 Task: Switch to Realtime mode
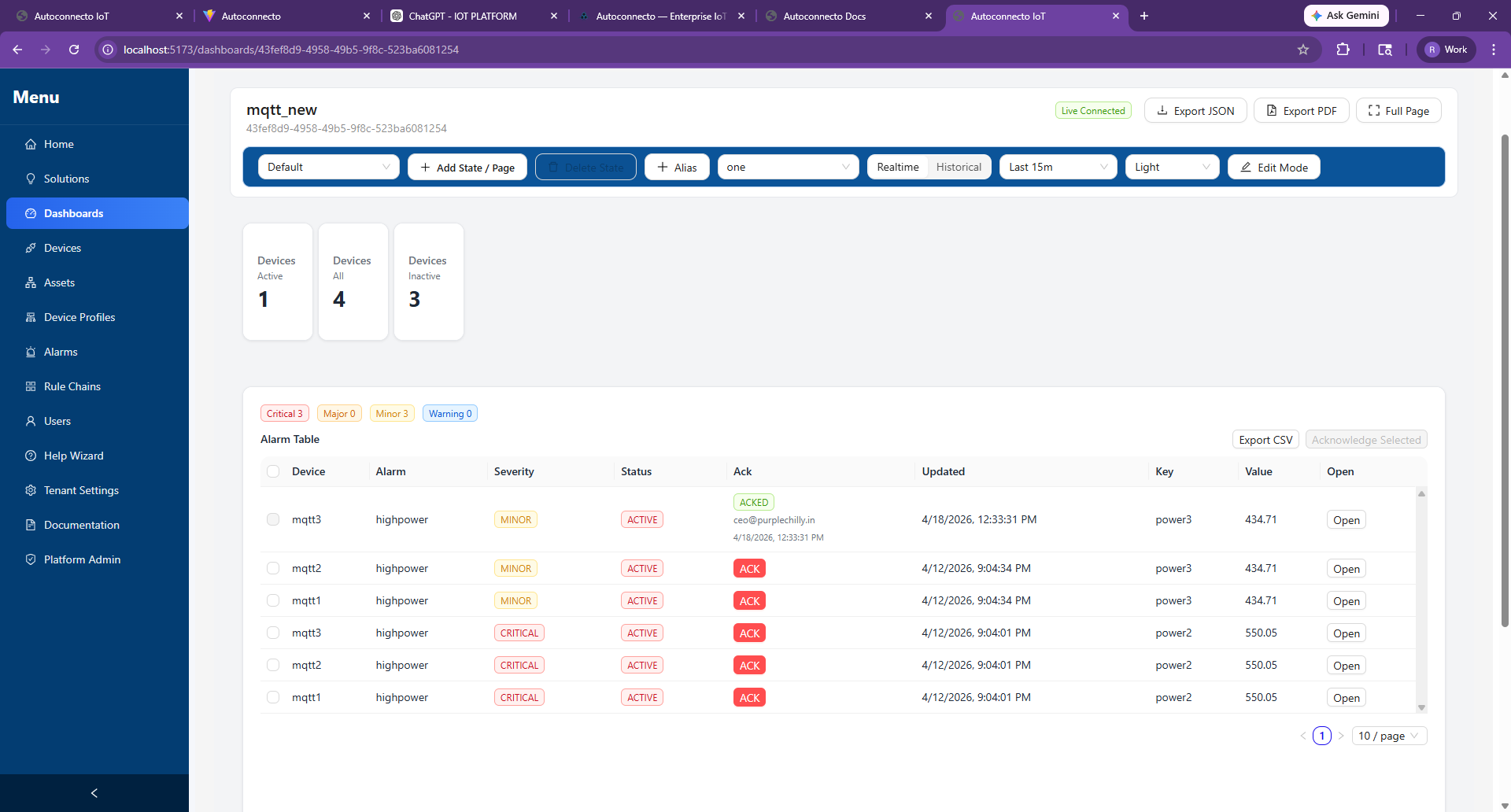(x=898, y=167)
